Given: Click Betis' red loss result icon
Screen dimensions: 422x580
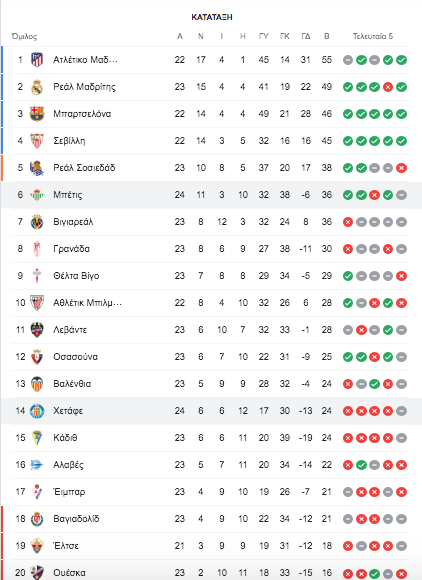Looking at the screenshot, I should pyautogui.click(x=374, y=195).
